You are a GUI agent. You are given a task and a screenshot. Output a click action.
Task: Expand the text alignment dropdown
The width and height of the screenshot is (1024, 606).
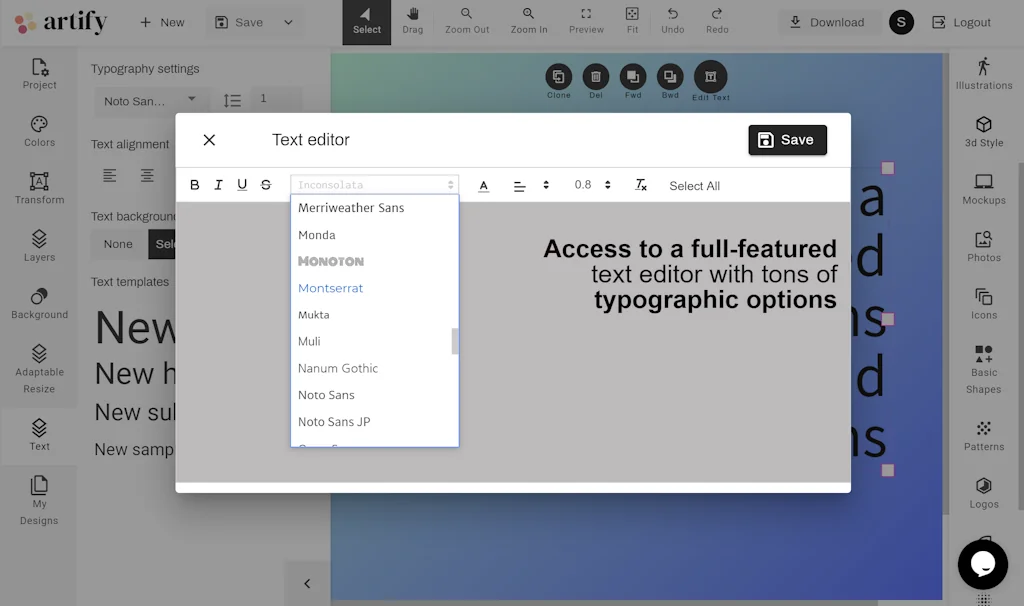coord(531,185)
